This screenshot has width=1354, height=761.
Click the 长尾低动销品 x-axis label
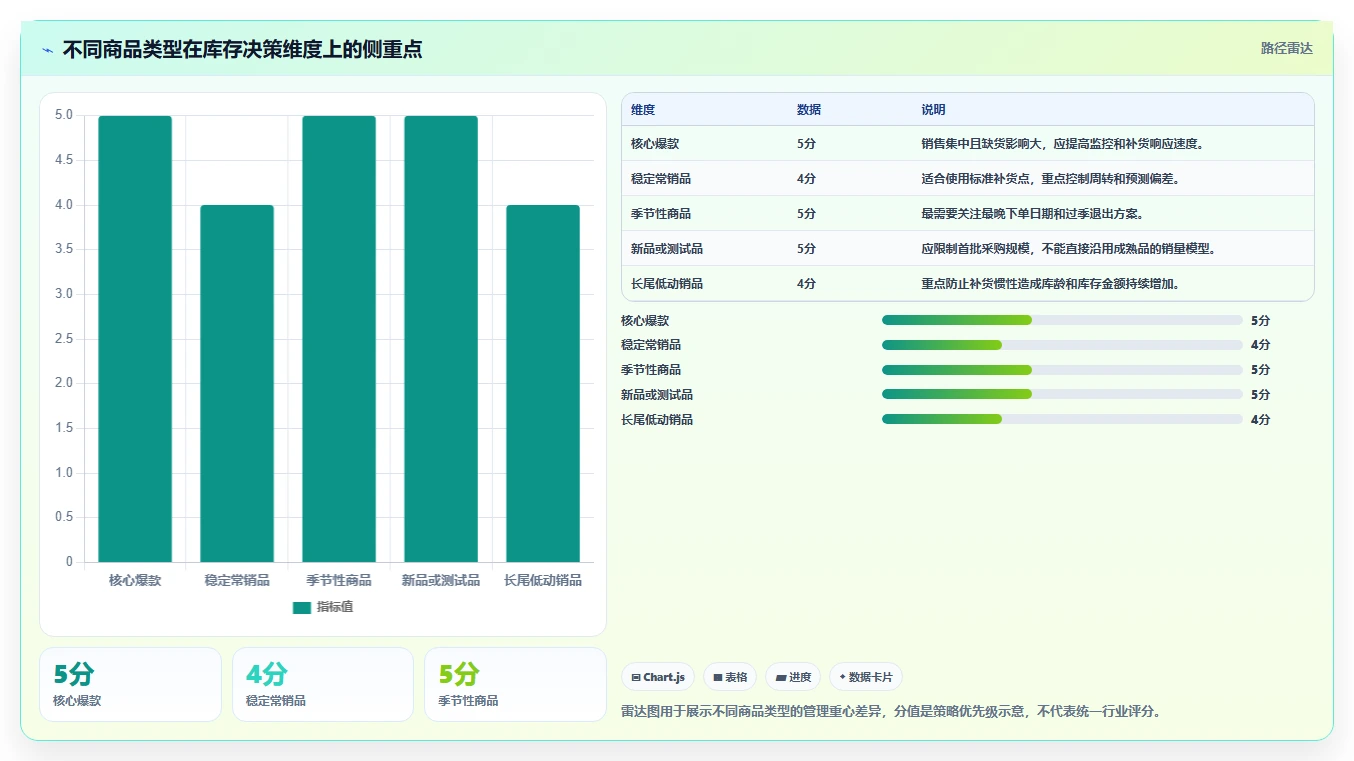(543, 580)
